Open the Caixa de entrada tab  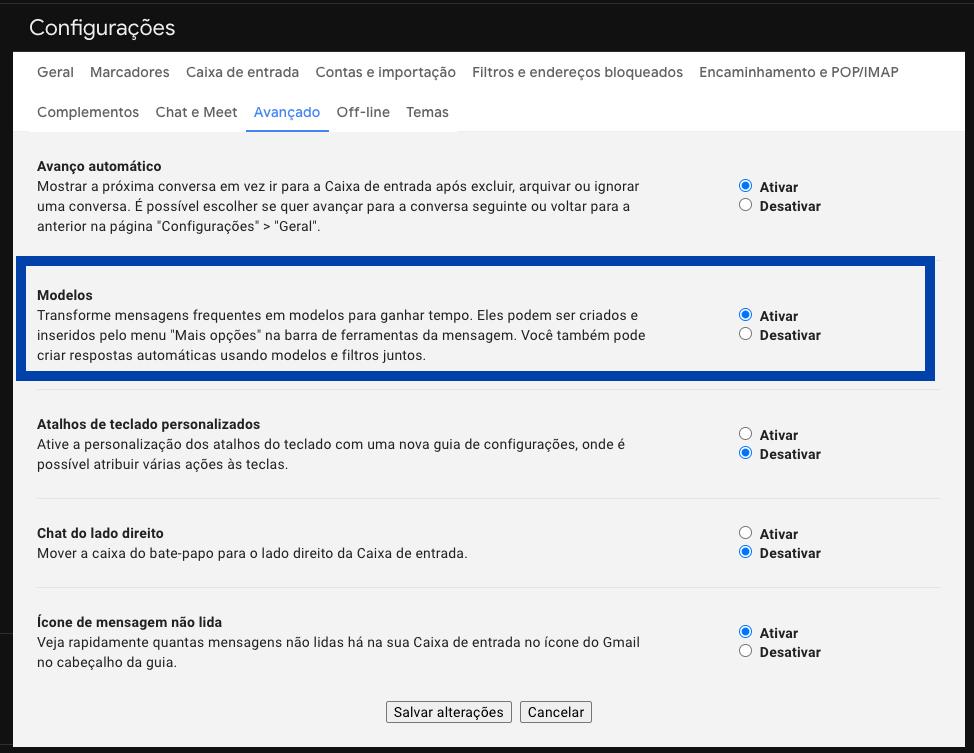pos(242,72)
